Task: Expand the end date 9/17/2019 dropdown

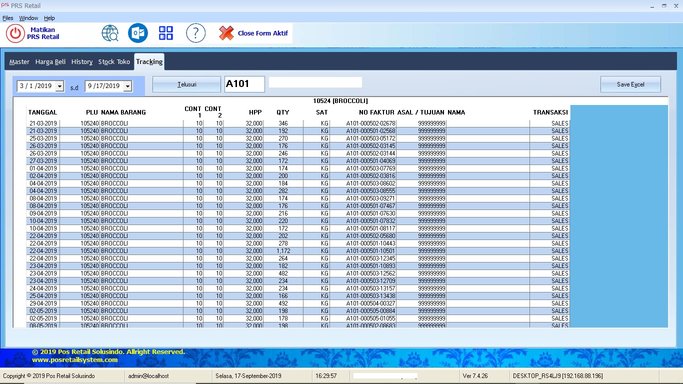Action: tap(127, 86)
